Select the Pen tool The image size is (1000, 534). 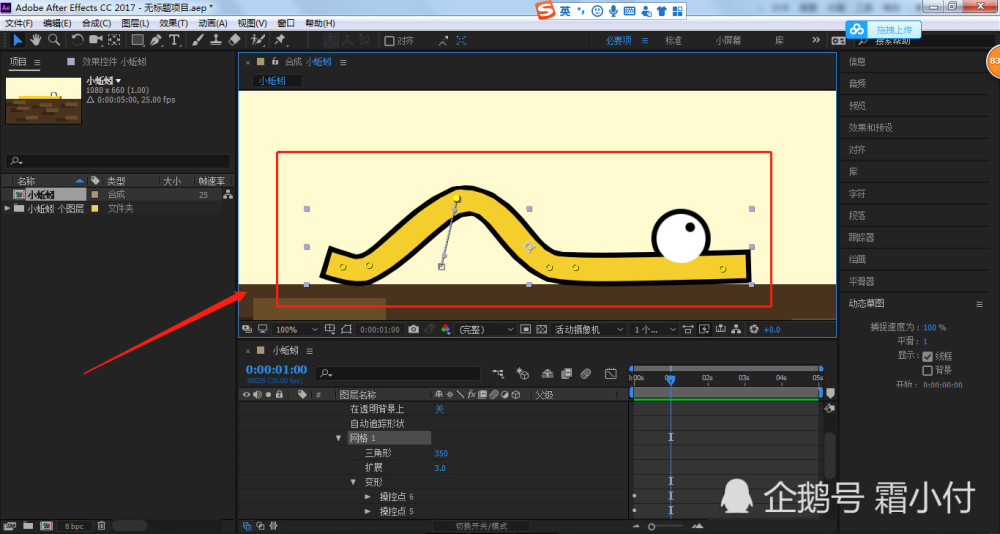pos(156,40)
